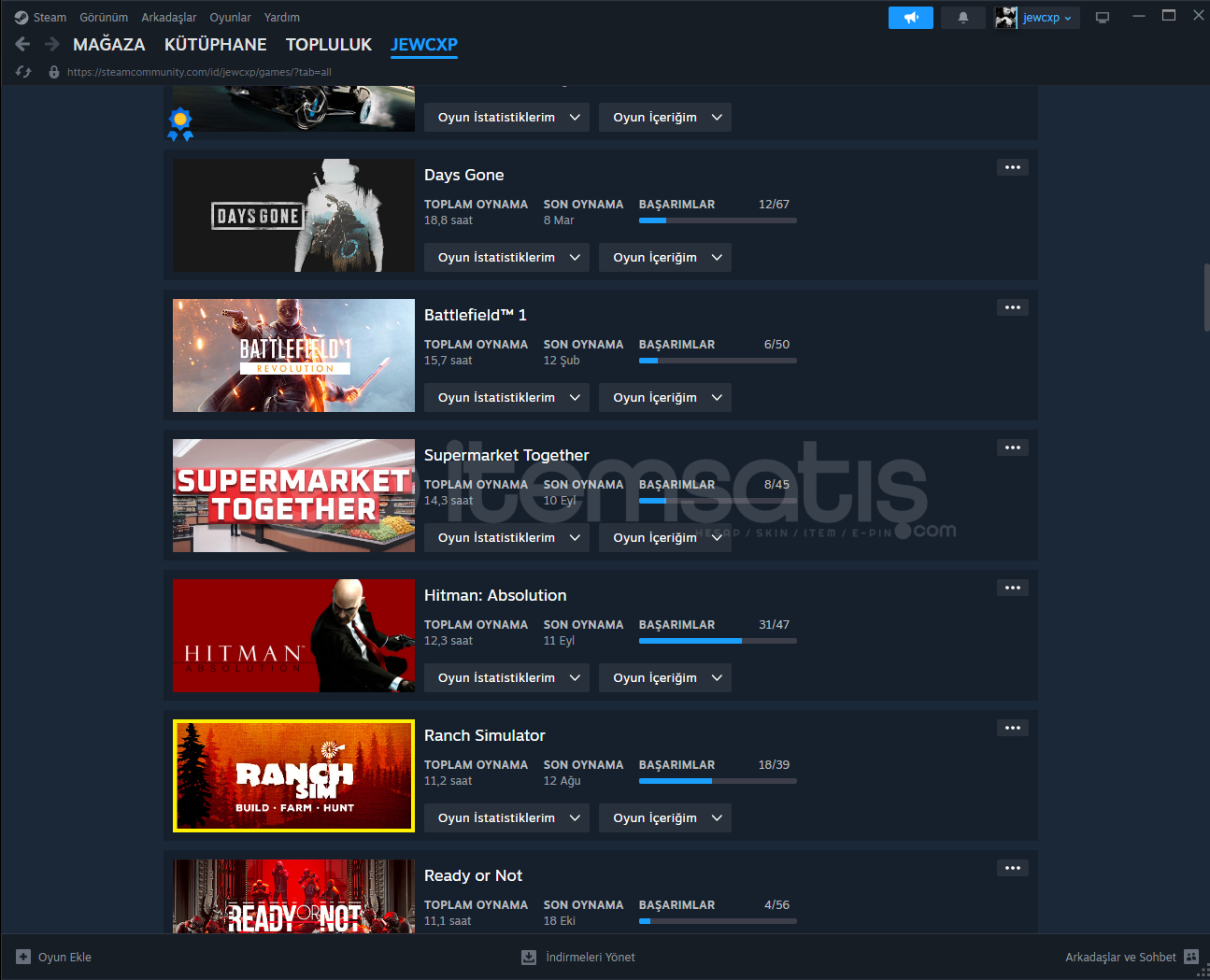Open the more options menu for Ranch Simulator

(1013, 728)
